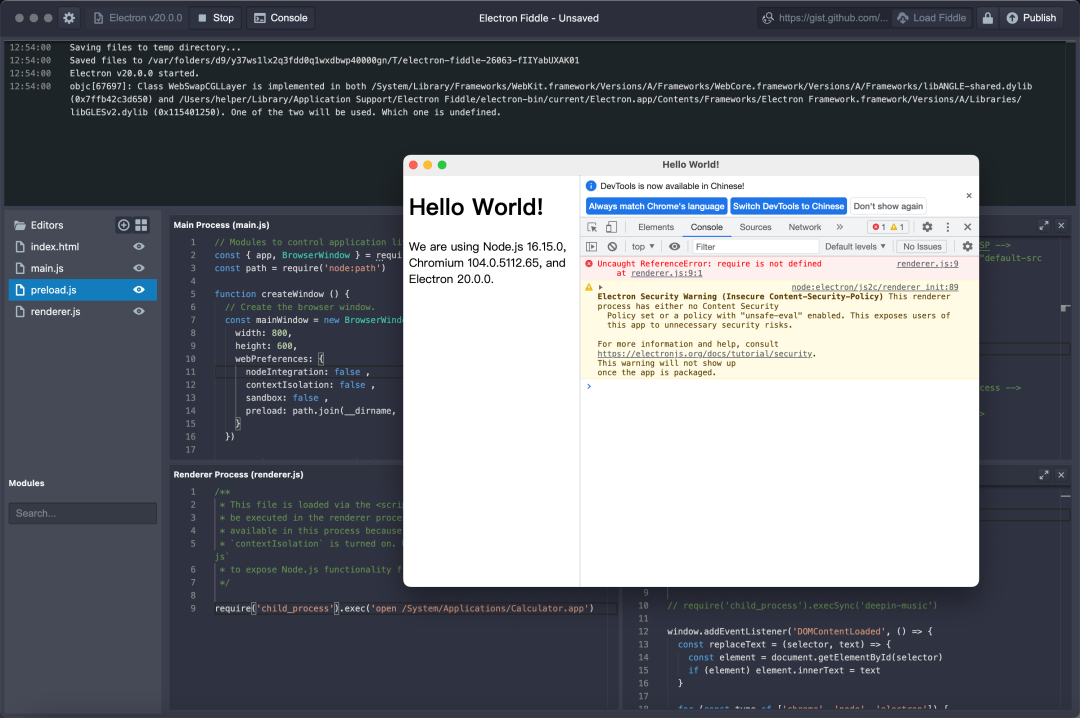1080x718 pixels.
Task: Open the Electron v20.0.0 version selector
Action: click(138, 18)
